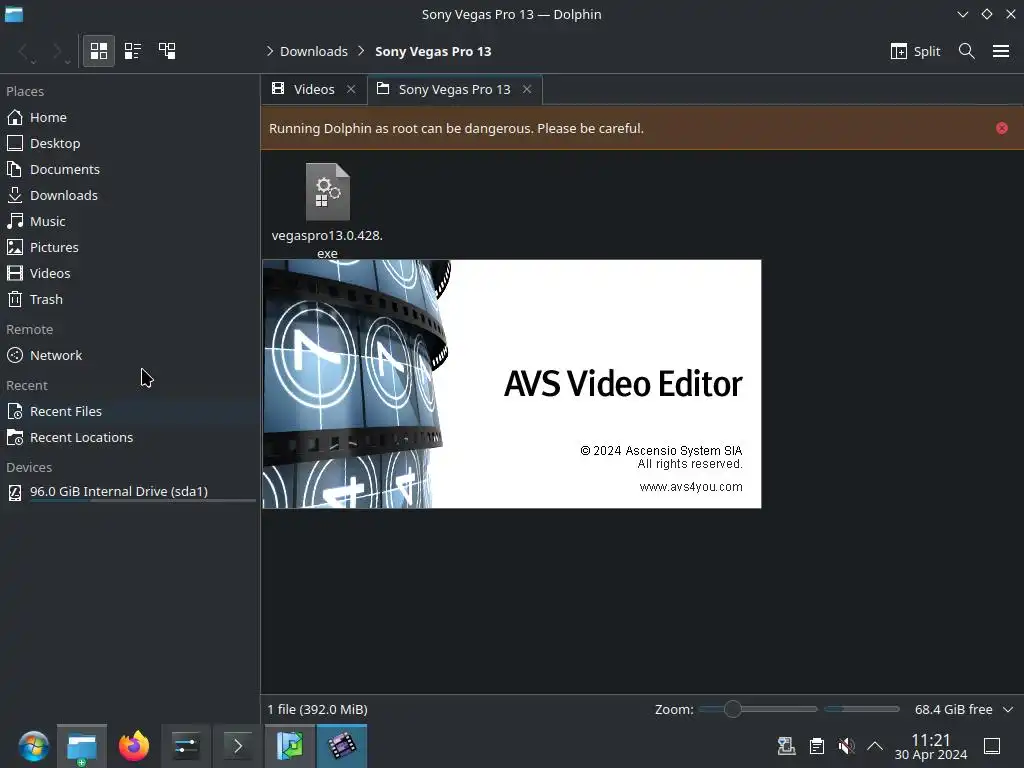Click '1 file (392.0 MiB)' status text

coord(317,709)
